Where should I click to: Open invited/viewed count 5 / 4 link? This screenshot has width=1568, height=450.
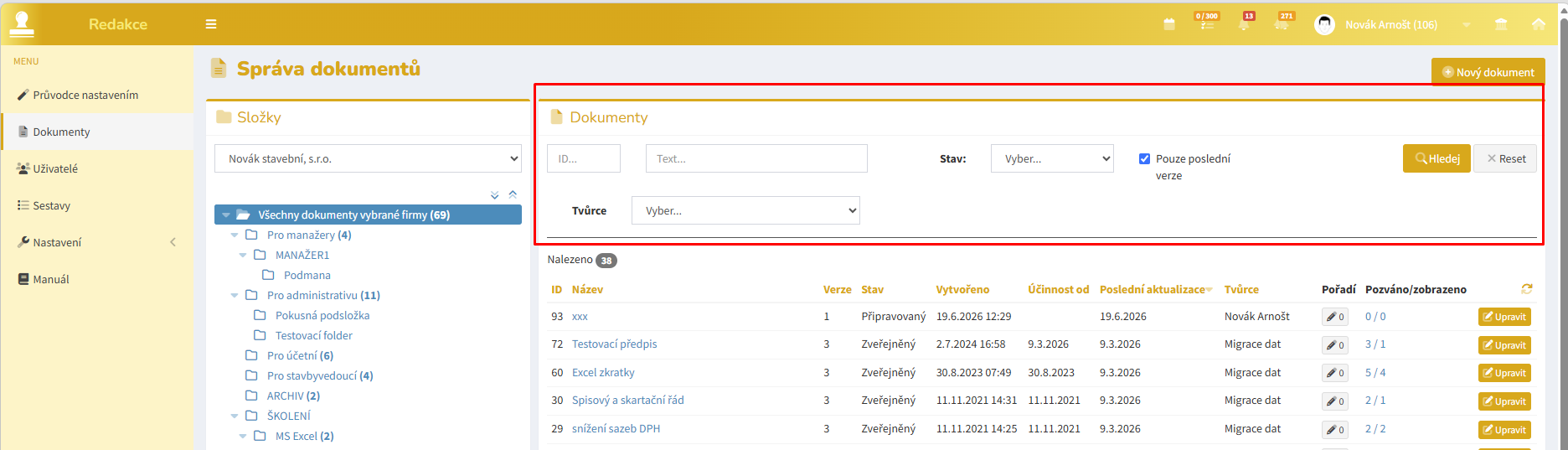click(1375, 373)
